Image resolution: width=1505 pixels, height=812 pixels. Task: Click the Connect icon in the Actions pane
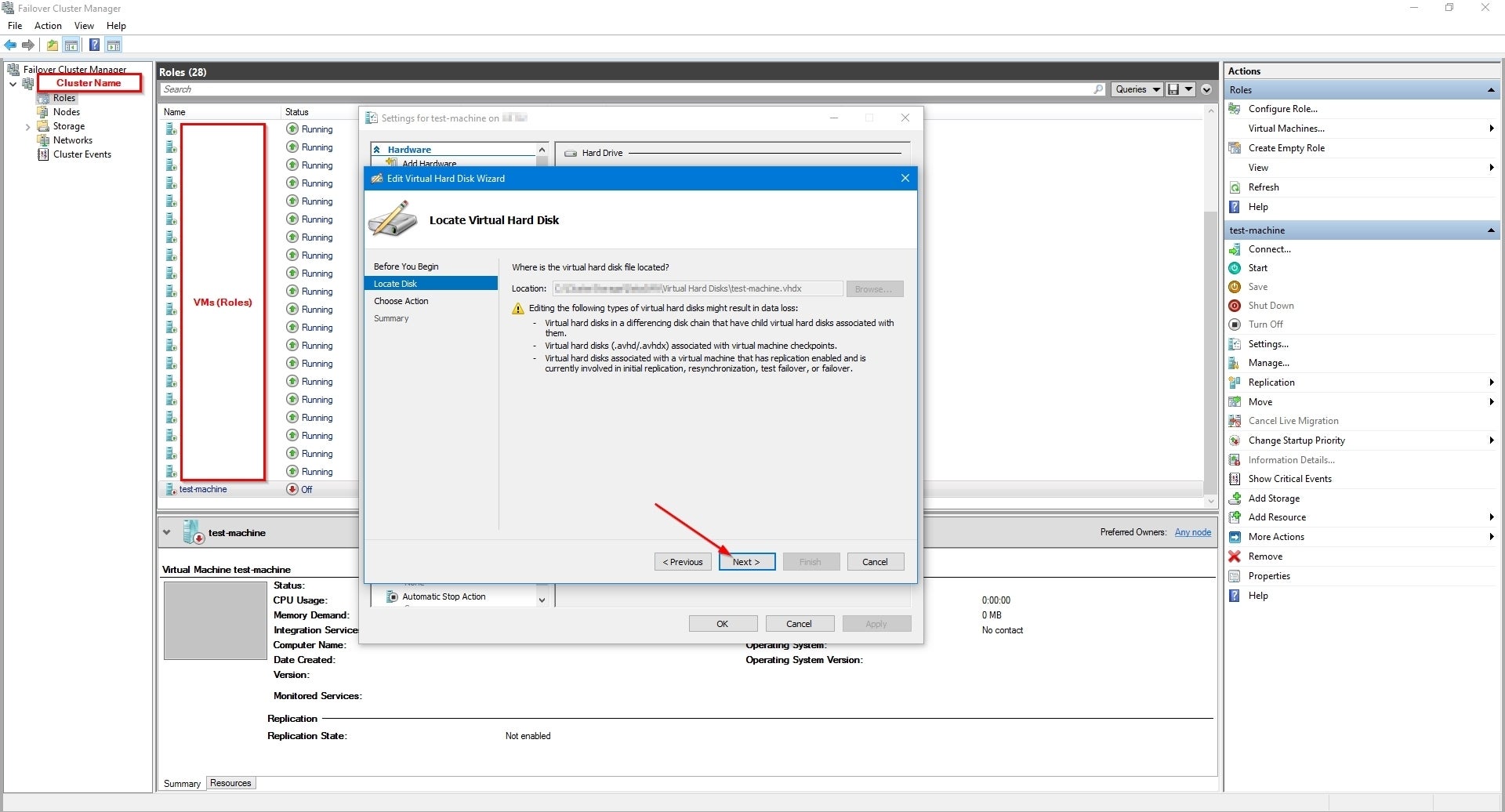[1235, 249]
